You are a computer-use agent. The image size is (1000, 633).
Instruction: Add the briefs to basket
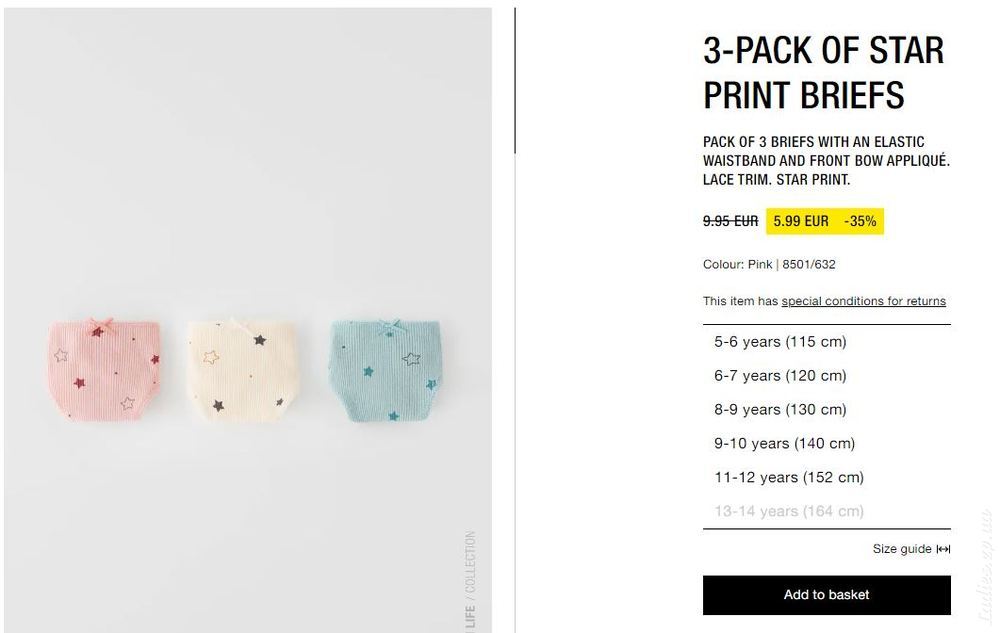coord(827,595)
